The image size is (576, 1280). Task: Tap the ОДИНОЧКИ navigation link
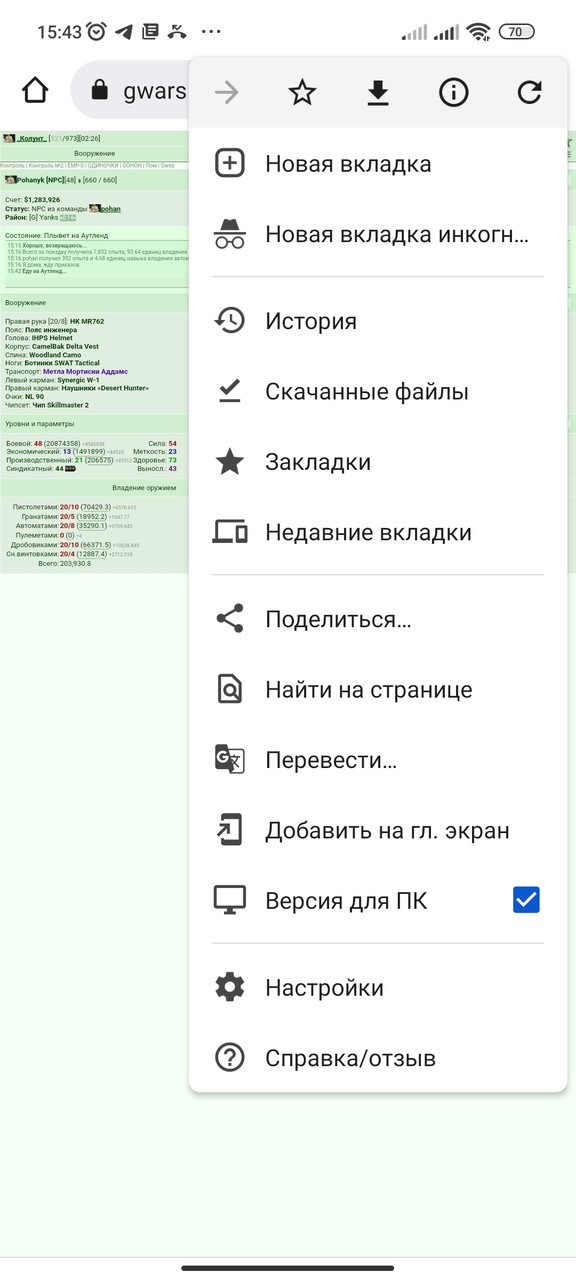click(104, 164)
